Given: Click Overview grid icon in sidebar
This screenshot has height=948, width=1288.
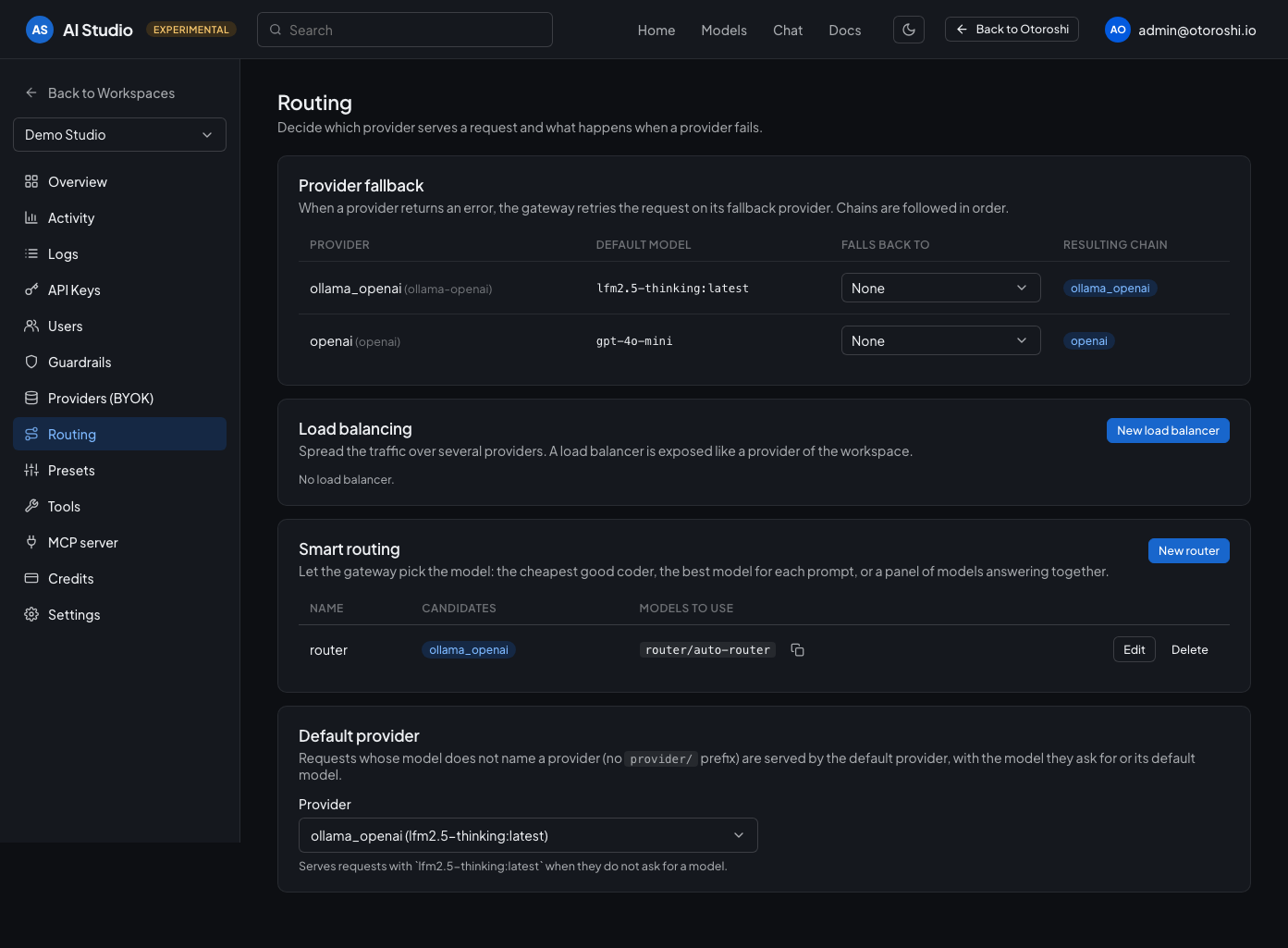Looking at the screenshot, I should [31, 181].
